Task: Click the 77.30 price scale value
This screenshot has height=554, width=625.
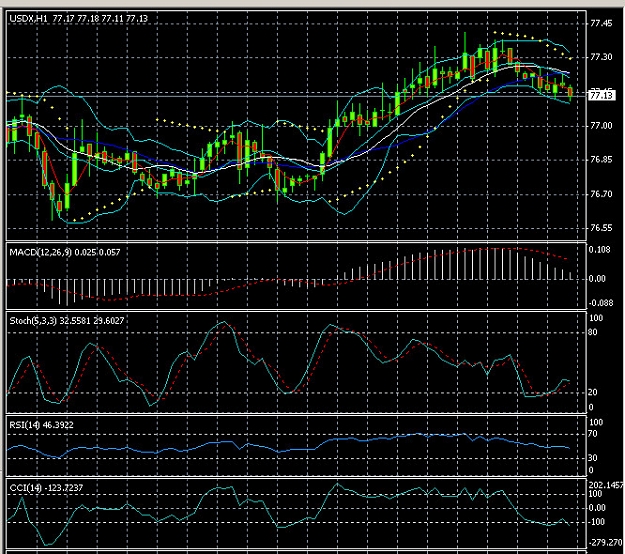Action: click(601, 57)
